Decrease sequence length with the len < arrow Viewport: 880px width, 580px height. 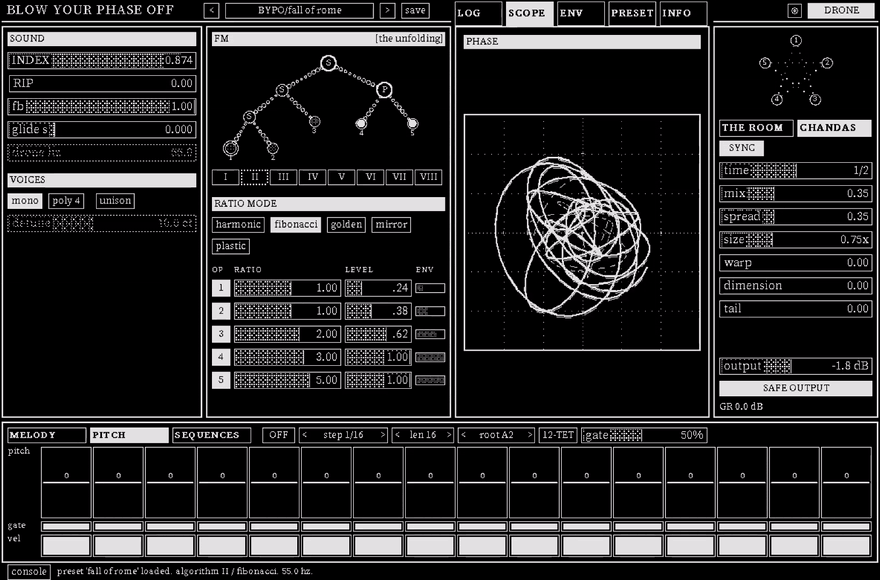397,435
